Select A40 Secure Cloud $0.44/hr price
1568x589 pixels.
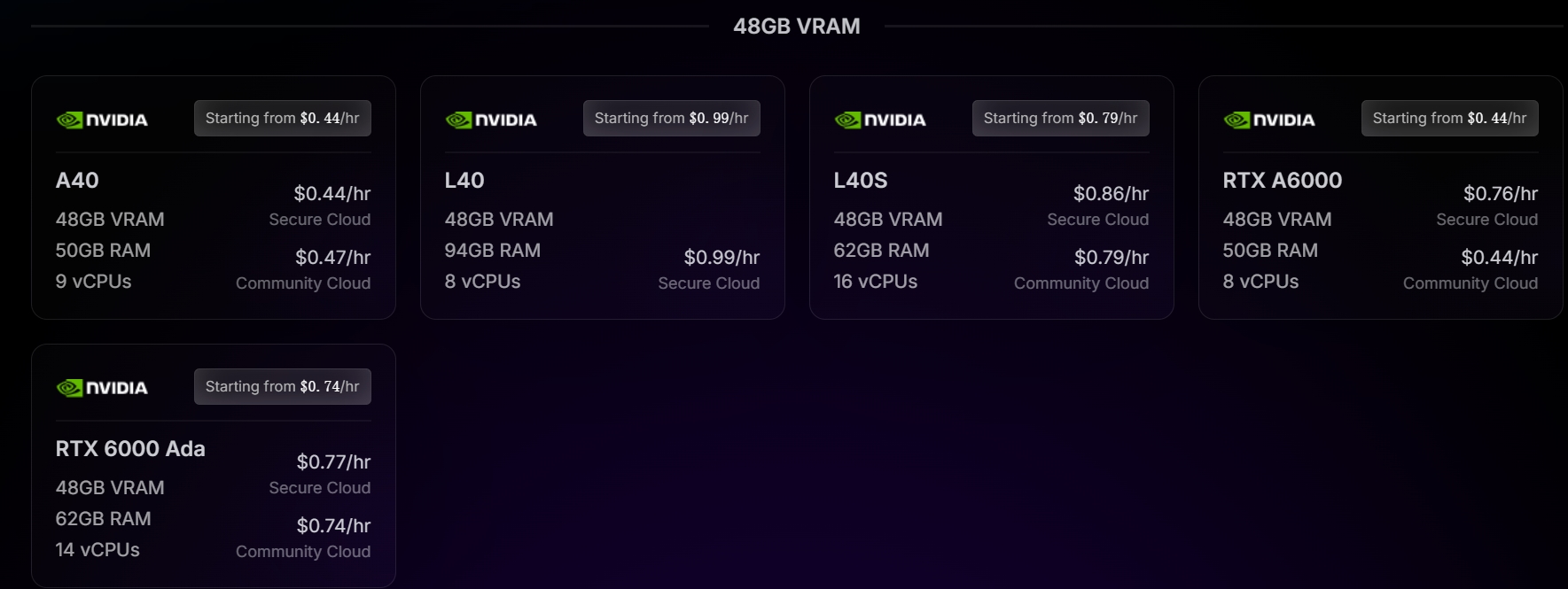coord(332,194)
